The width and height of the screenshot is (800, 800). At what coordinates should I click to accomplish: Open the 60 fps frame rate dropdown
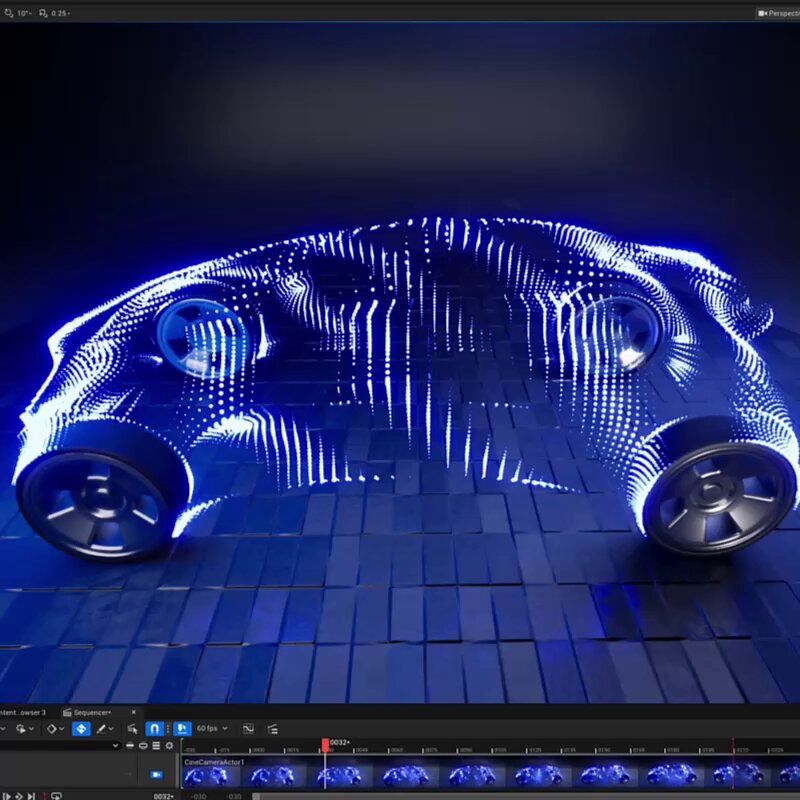(x=212, y=729)
